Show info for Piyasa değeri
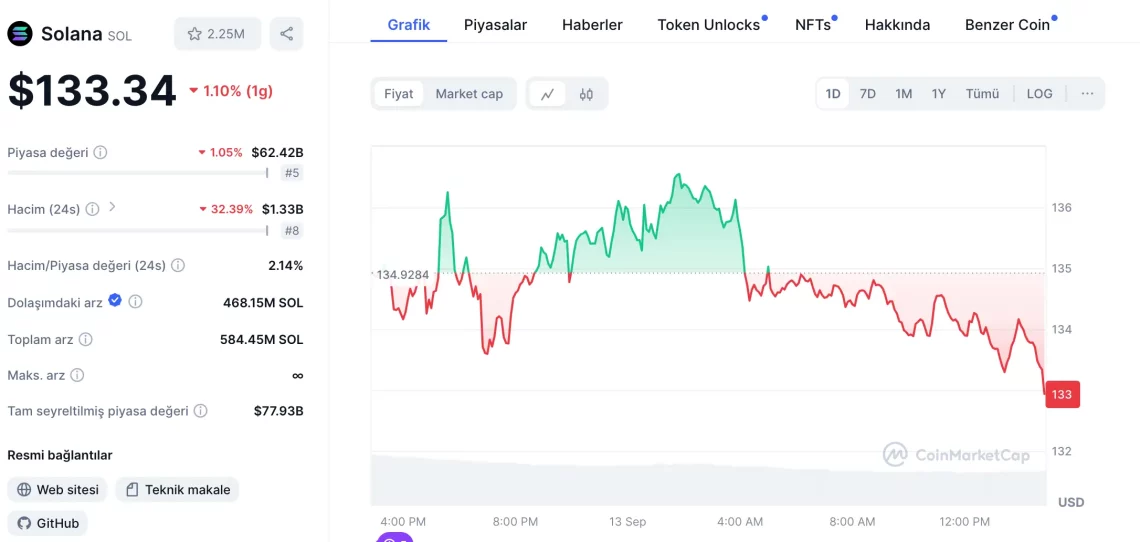The height and width of the screenshot is (542, 1140). point(100,153)
